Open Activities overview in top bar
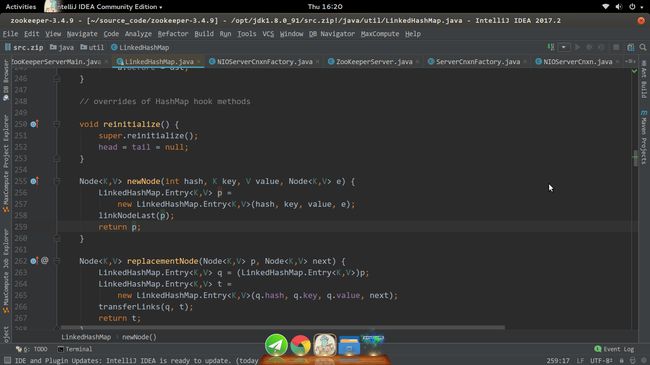This screenshot has height=365, width=650. tap(21, 7)
